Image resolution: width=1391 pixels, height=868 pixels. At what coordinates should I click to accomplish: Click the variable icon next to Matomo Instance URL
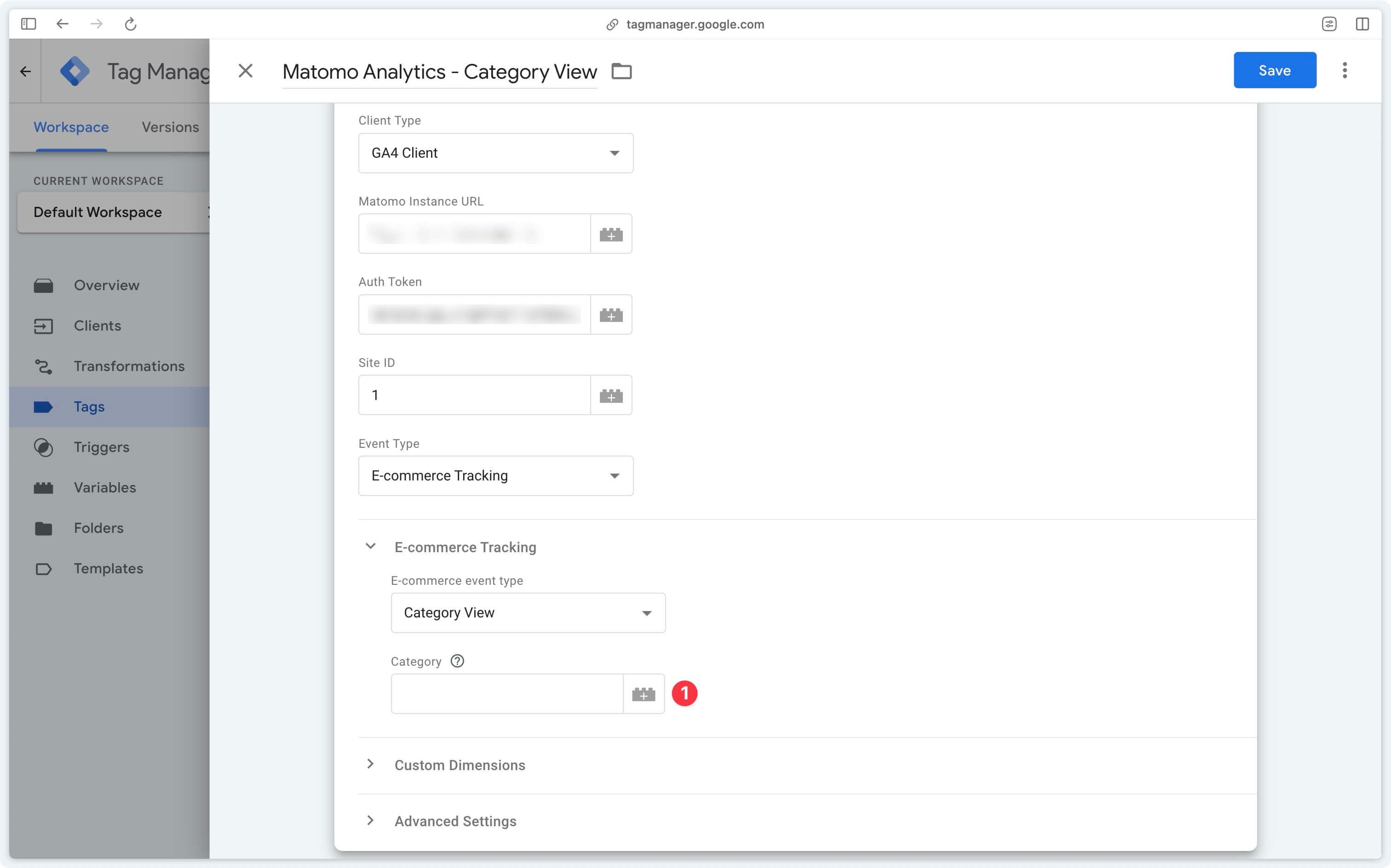click(611, 233)
